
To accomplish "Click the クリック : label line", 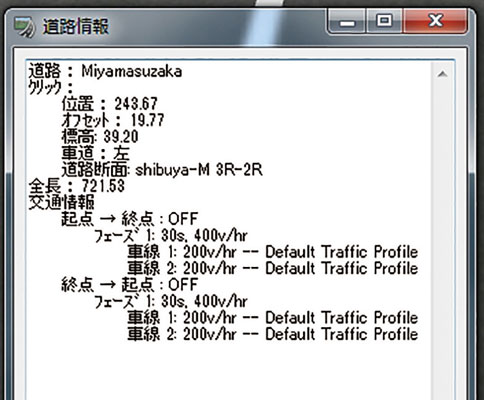I will 51,88.
